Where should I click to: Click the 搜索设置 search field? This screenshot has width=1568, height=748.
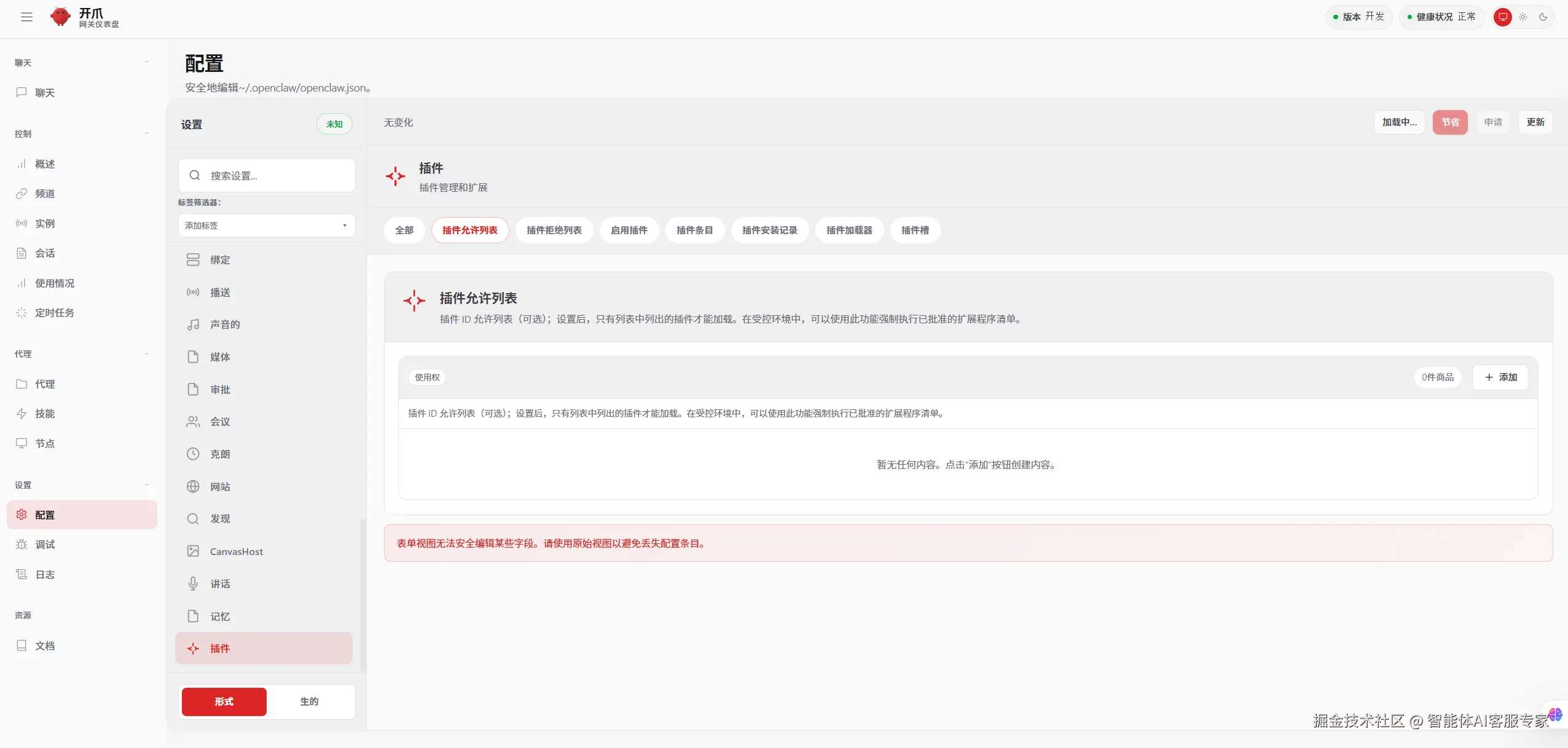pos(267,175)
